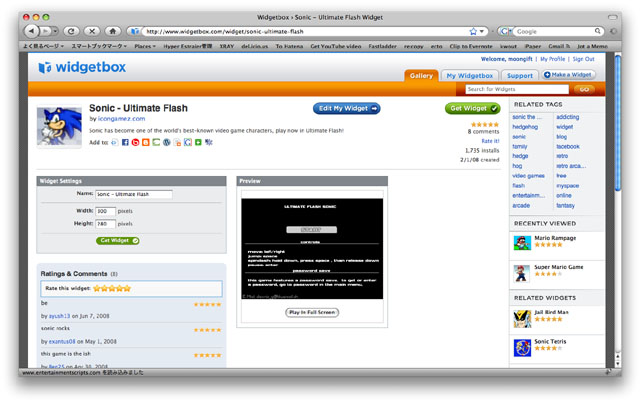Click the green arrow Add to icon

coord(198,142)
